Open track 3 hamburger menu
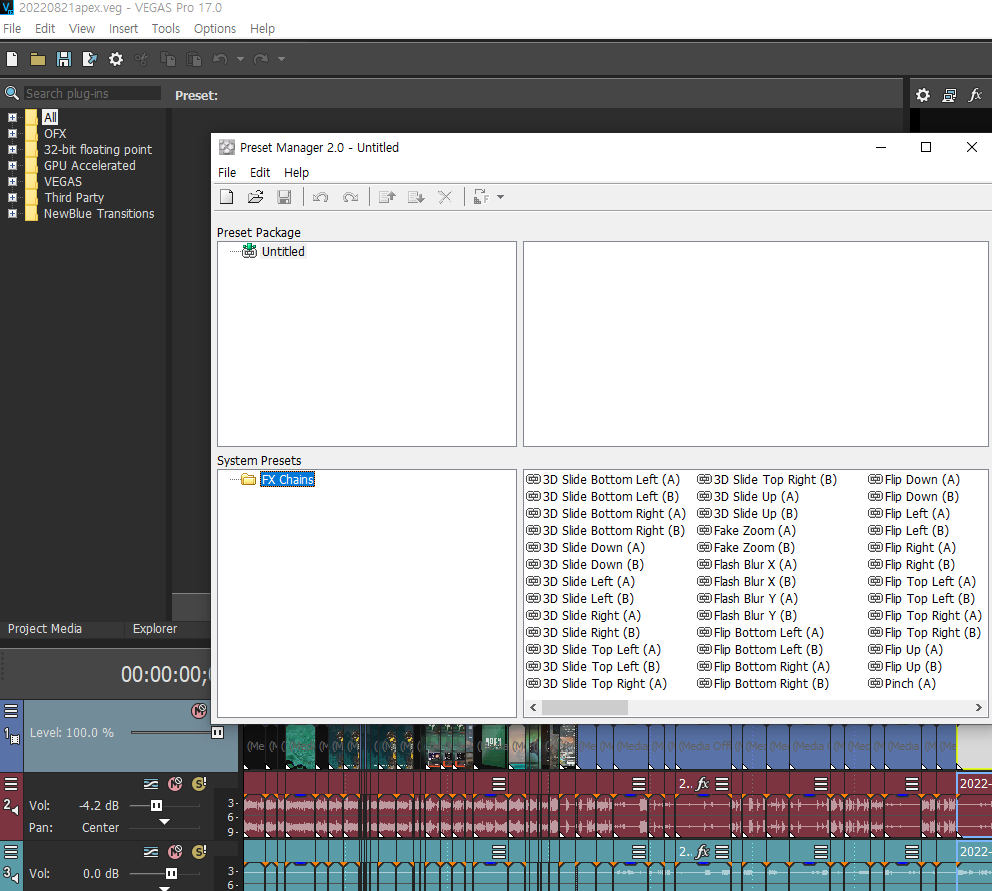This screenshot has width=992, height=891. [11, 852]
